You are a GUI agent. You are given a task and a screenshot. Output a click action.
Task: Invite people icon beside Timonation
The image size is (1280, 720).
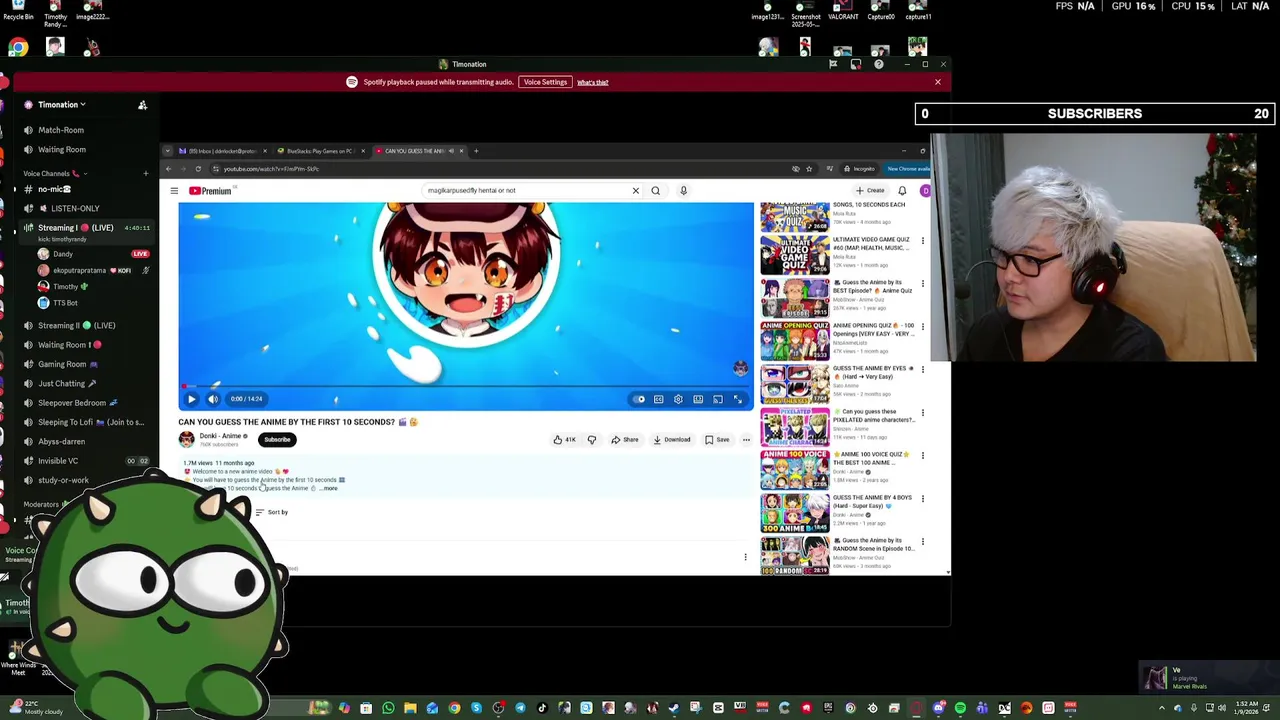pyautogui.click(x=142, y=105)
